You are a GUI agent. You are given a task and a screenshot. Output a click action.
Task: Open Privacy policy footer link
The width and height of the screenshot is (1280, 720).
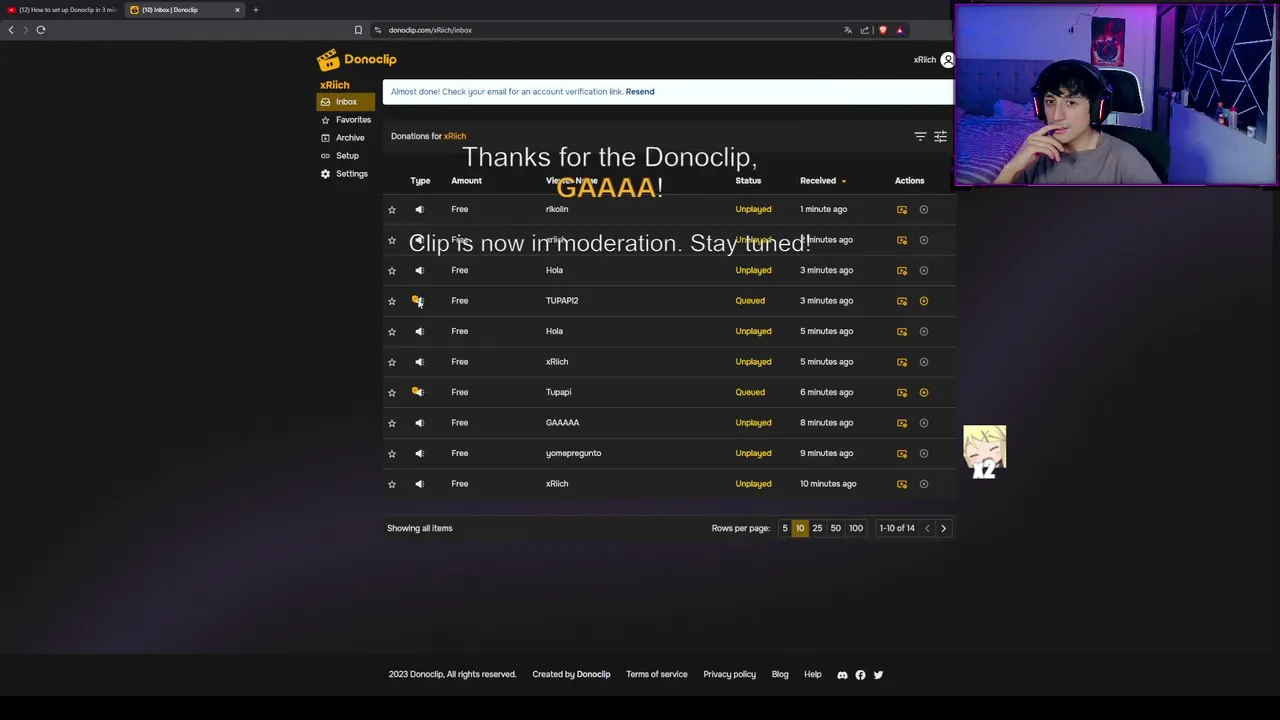(729, 675)
